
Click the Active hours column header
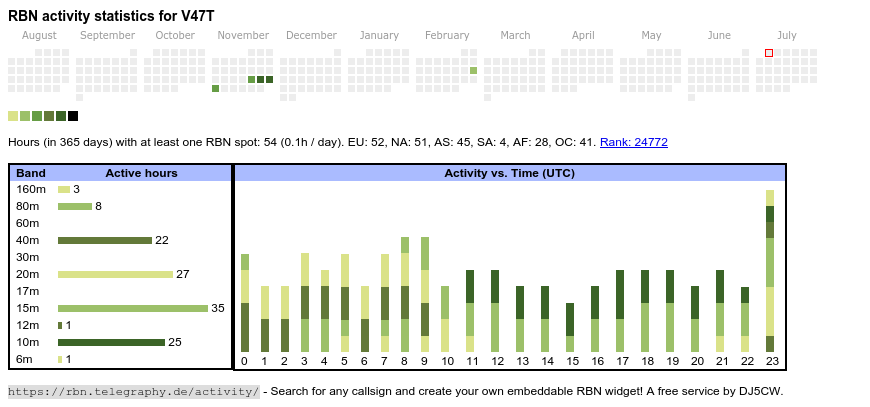[x=141, y=173]
